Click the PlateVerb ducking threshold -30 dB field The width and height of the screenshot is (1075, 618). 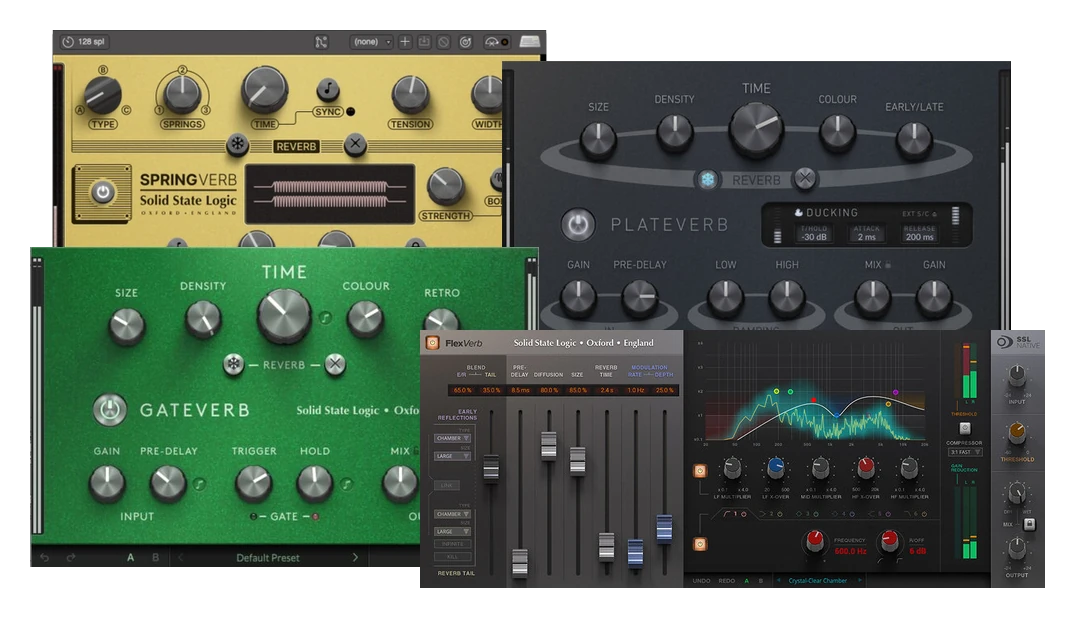click(x=814, y=237)
